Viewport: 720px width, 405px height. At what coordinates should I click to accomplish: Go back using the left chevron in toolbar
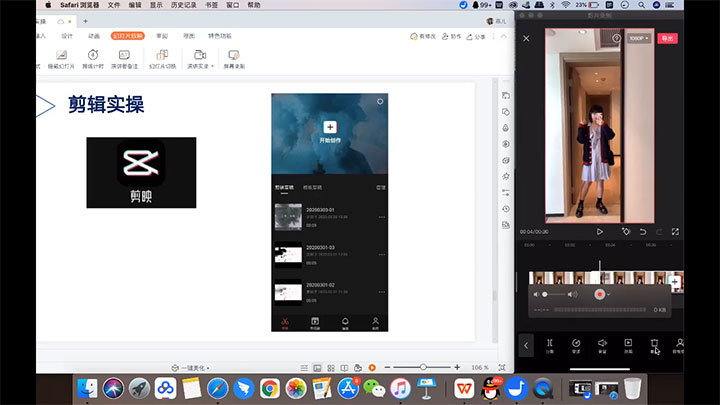[526, 346]
